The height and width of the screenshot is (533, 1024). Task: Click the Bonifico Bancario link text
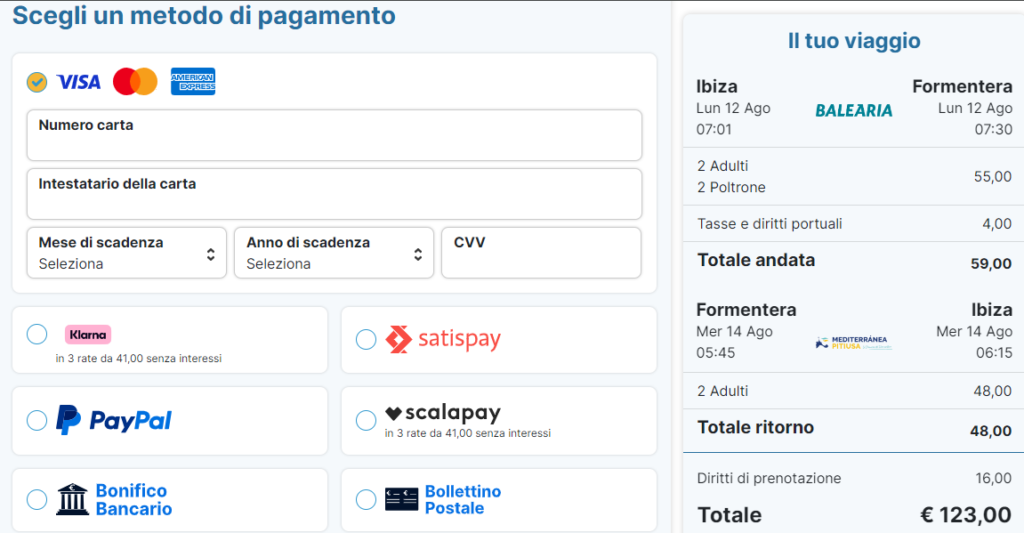[133, 499]
